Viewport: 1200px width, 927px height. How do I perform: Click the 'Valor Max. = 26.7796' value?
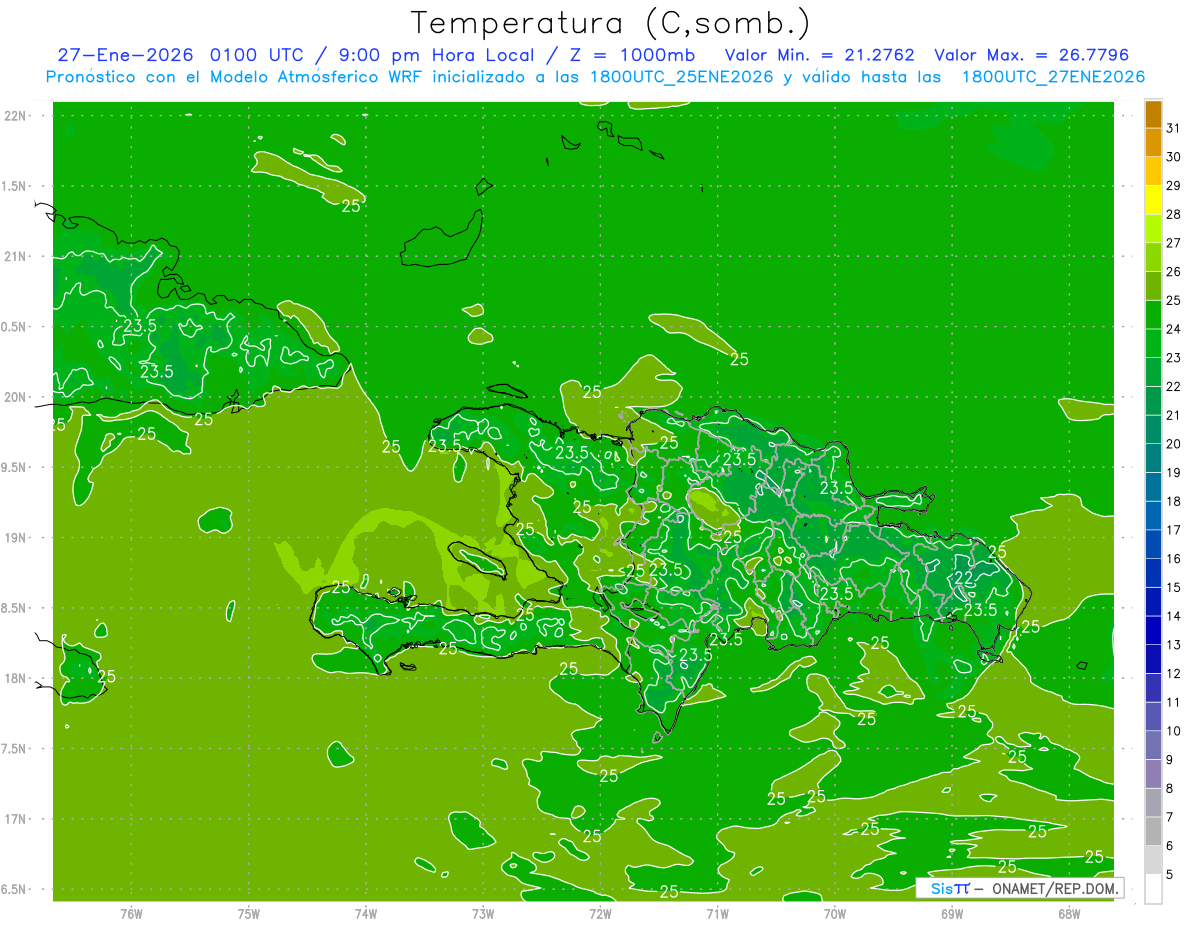click(1031, 55)
